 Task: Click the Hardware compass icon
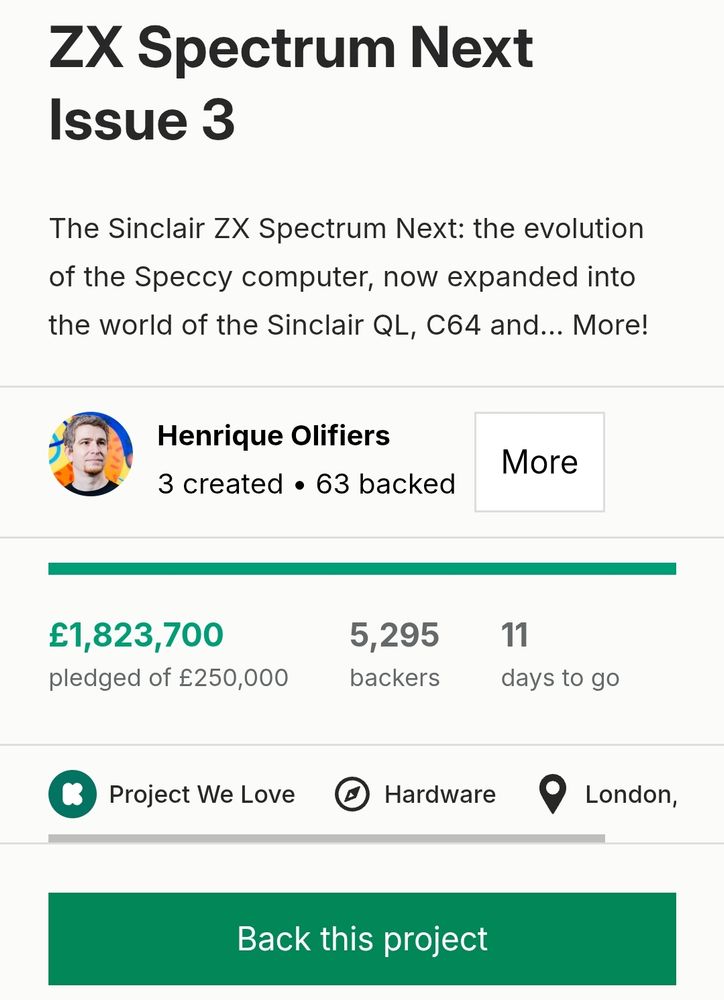pos(352,794)
